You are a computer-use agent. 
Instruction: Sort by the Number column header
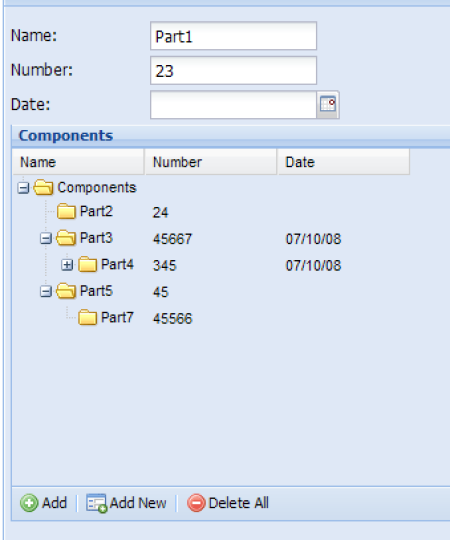tap(211, 162)
